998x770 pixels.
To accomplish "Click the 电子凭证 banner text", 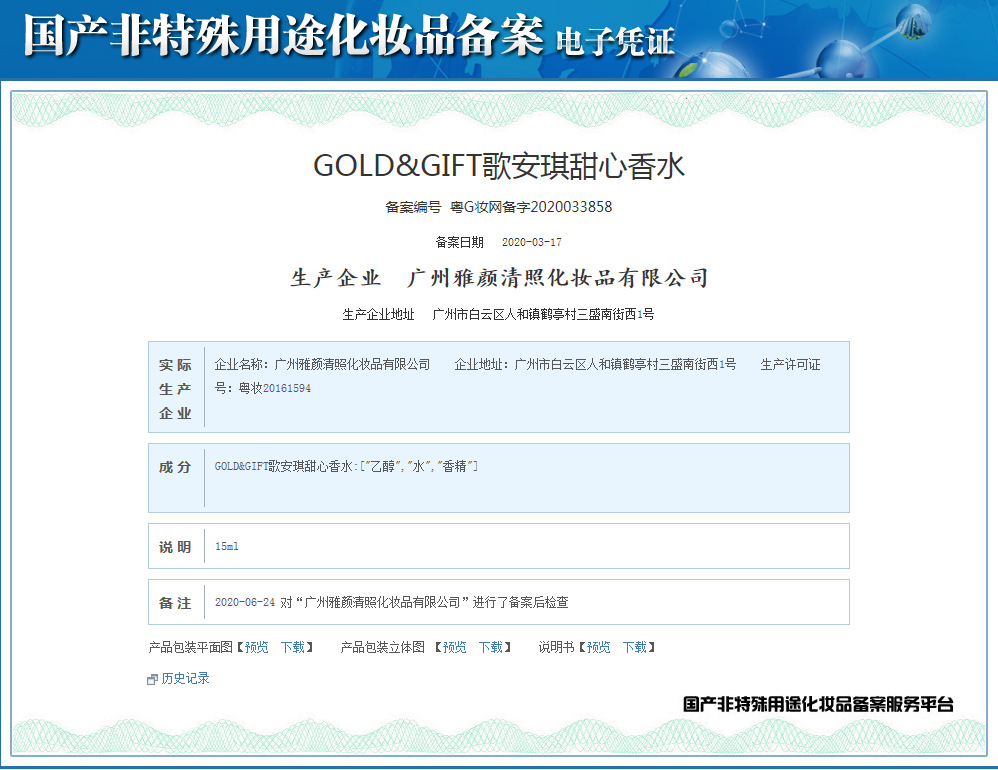I will (615, 41).
